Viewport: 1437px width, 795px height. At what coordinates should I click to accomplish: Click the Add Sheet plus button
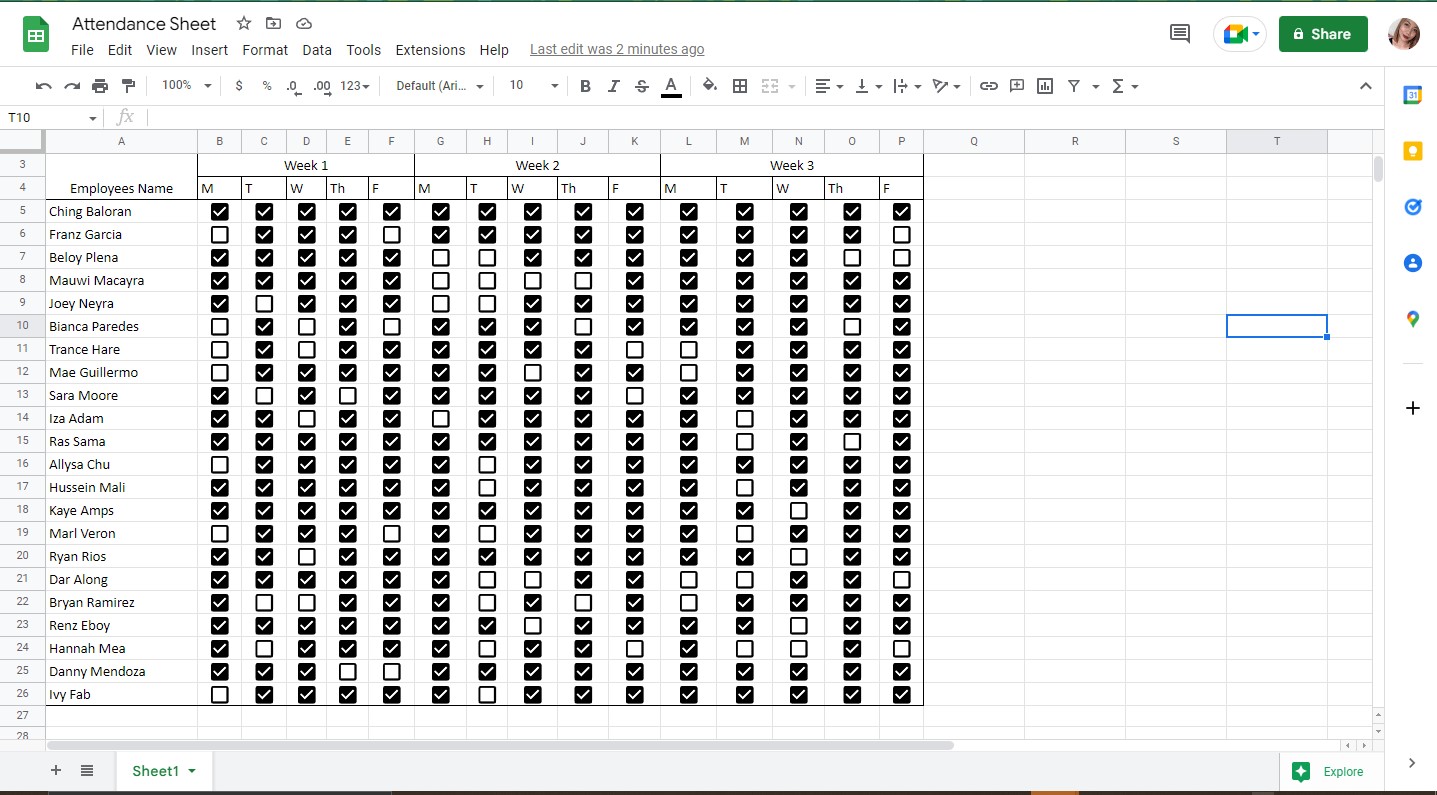click(x=56, y=770)
